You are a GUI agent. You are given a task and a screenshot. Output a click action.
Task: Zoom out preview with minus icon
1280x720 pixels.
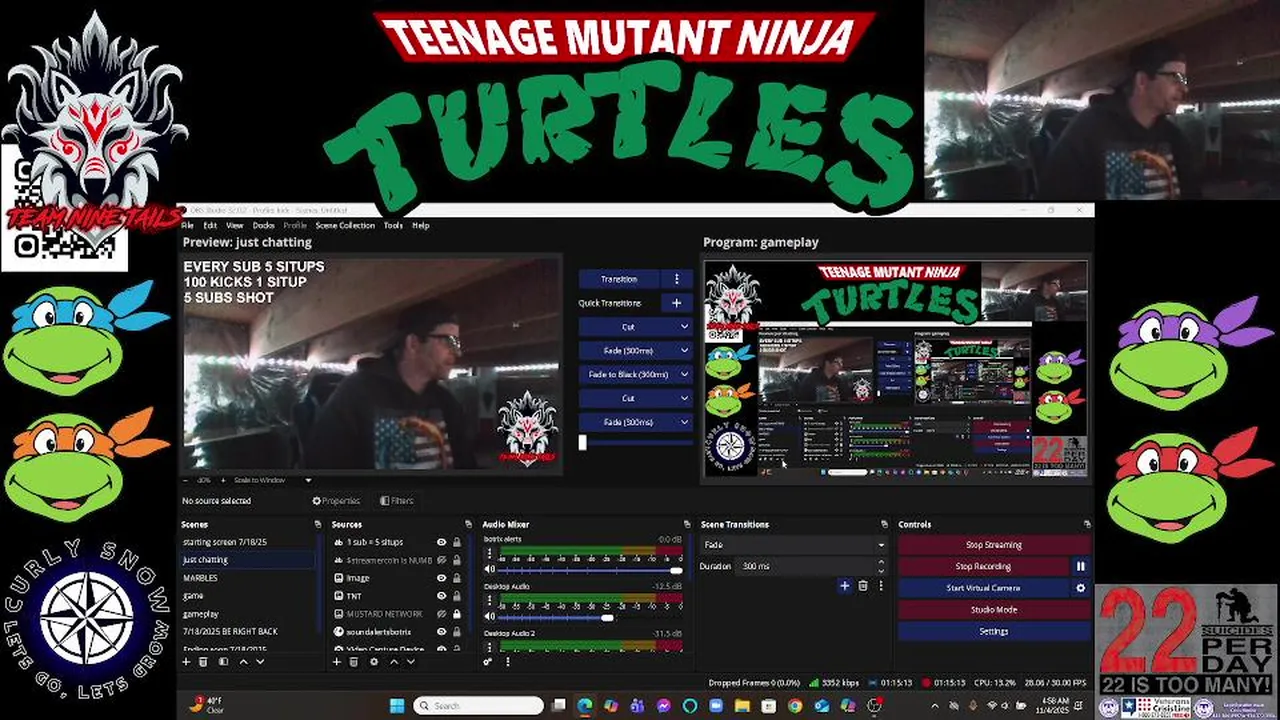click(186, 480)
